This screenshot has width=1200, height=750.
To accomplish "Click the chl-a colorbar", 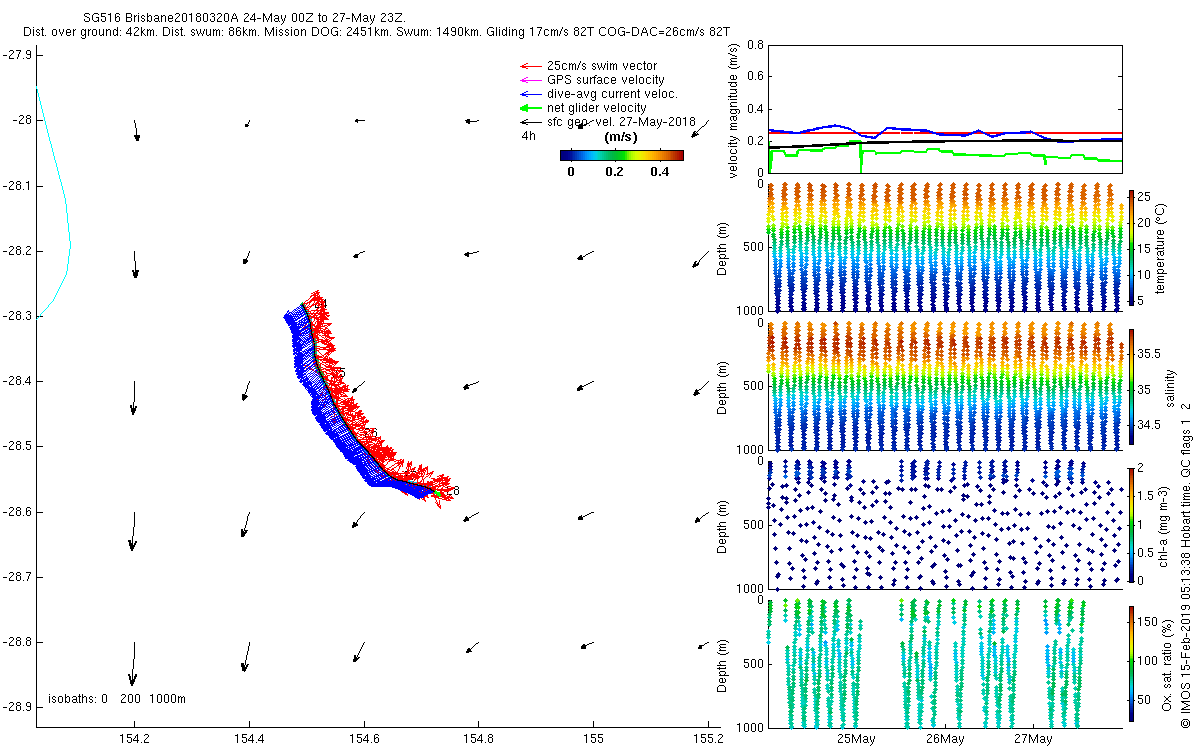I will click(x=1131, y=524).
